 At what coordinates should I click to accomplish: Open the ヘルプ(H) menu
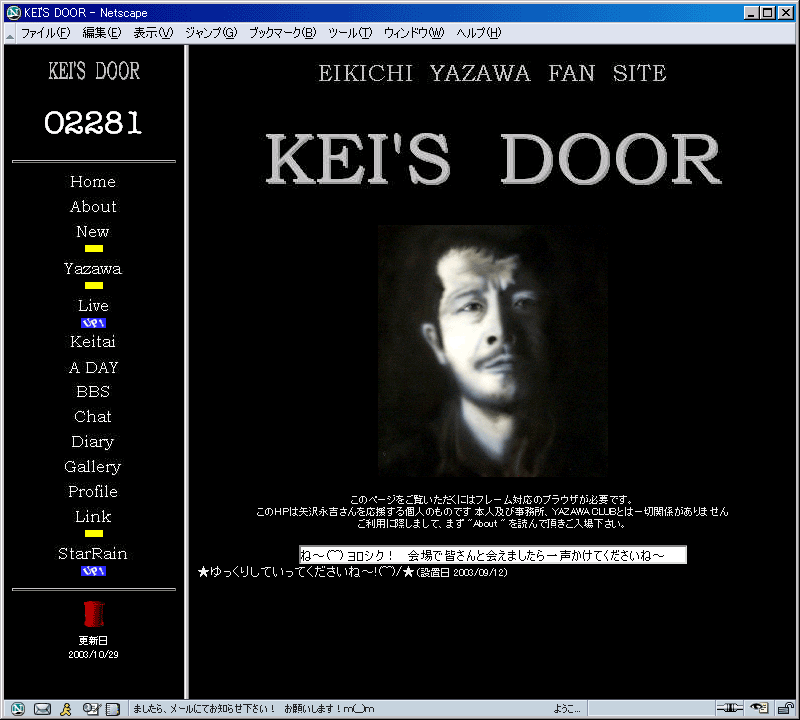click(x=479, y=33)
